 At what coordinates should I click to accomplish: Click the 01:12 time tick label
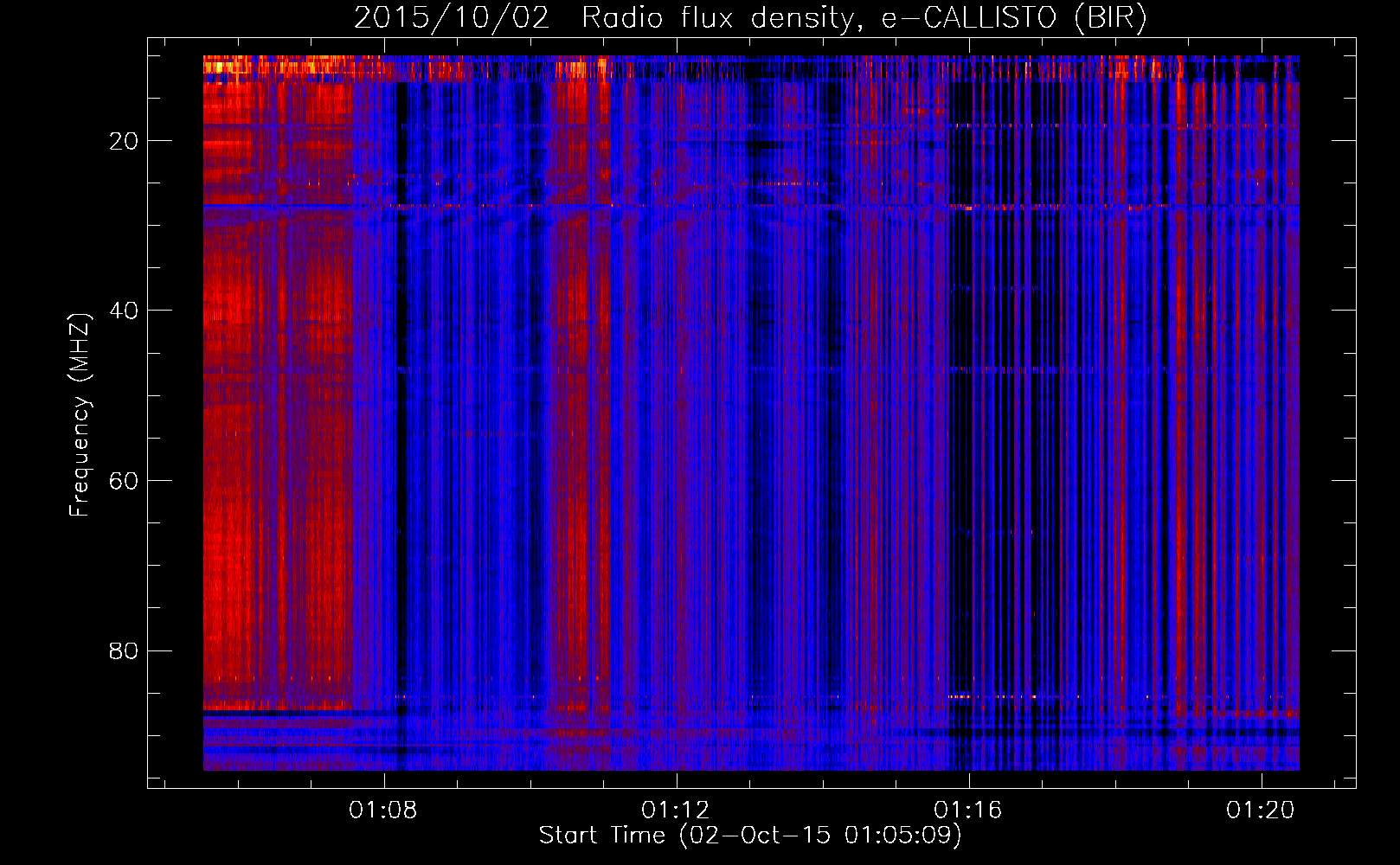[675, 810]
